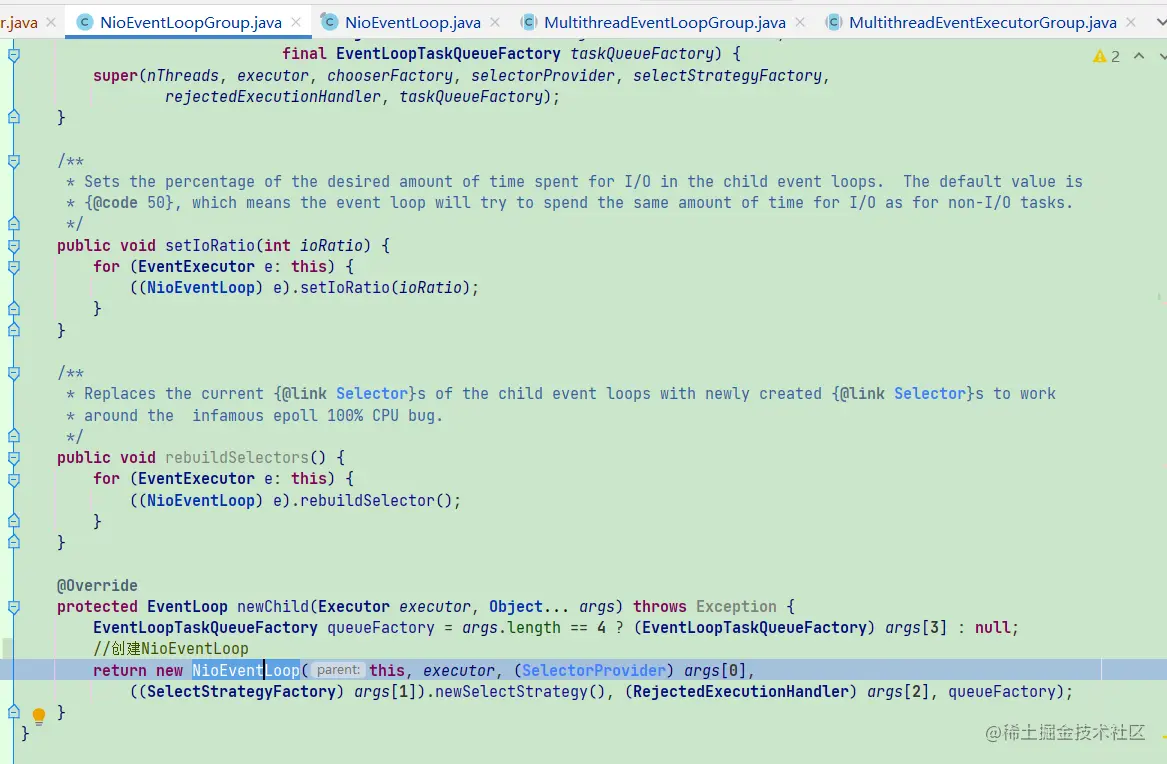Viewport: 1167px width, 764px height.
Task: Click the yellow intention light bulb
Action: click(39, 716)
